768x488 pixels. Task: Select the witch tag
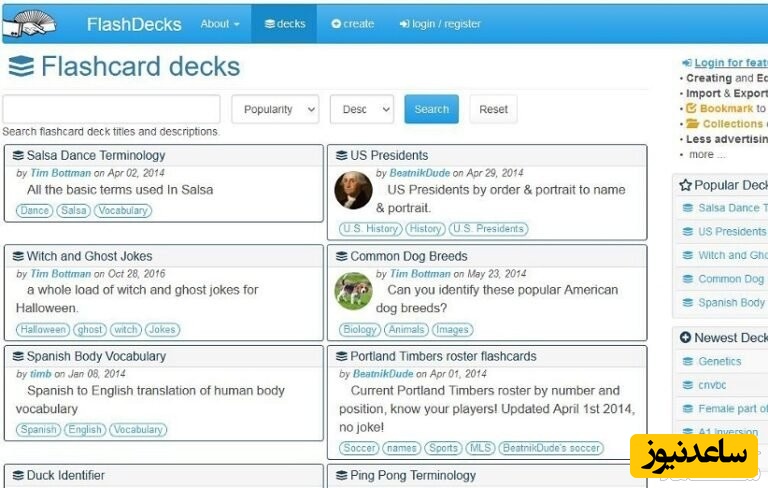pos(126,330)
